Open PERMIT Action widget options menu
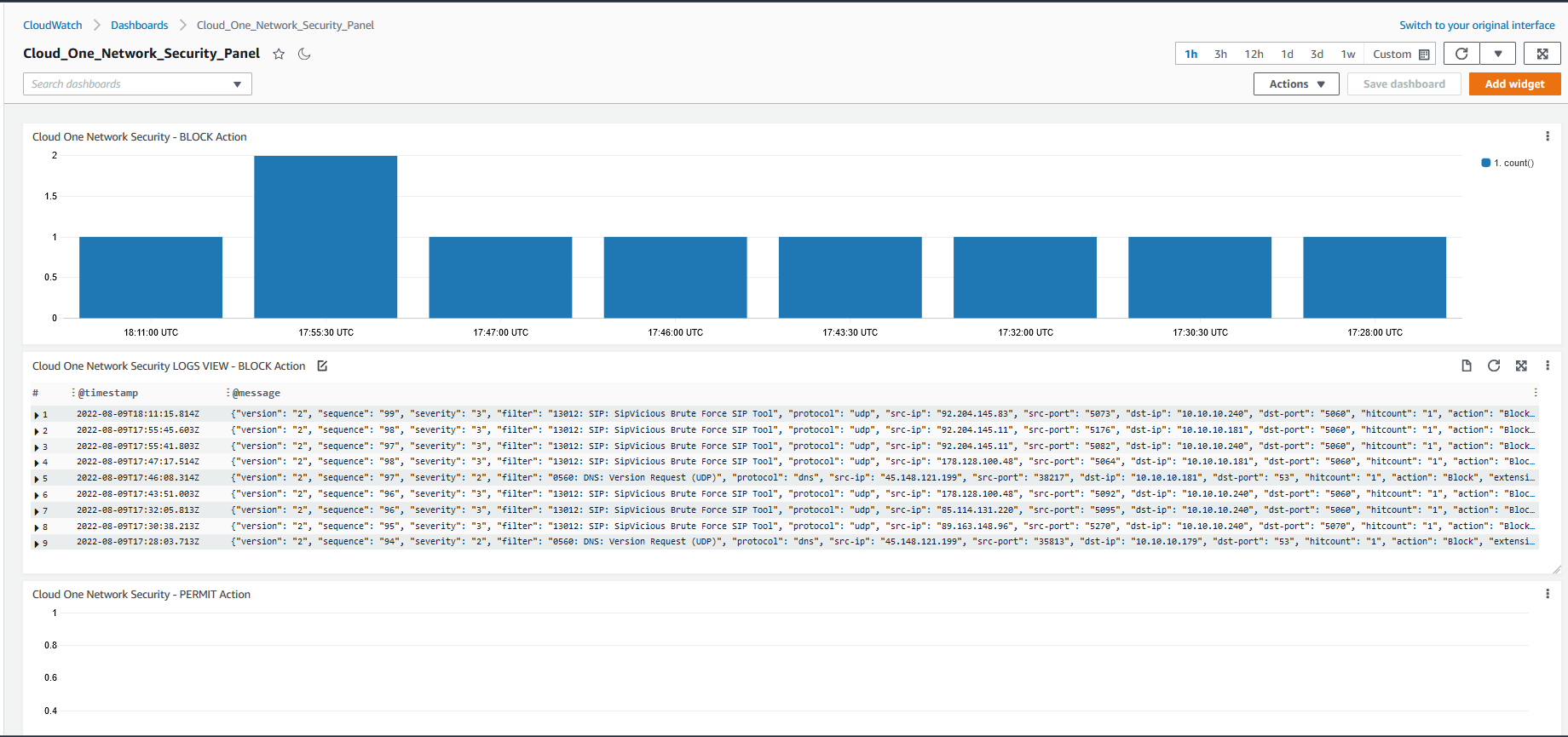 1548,594
